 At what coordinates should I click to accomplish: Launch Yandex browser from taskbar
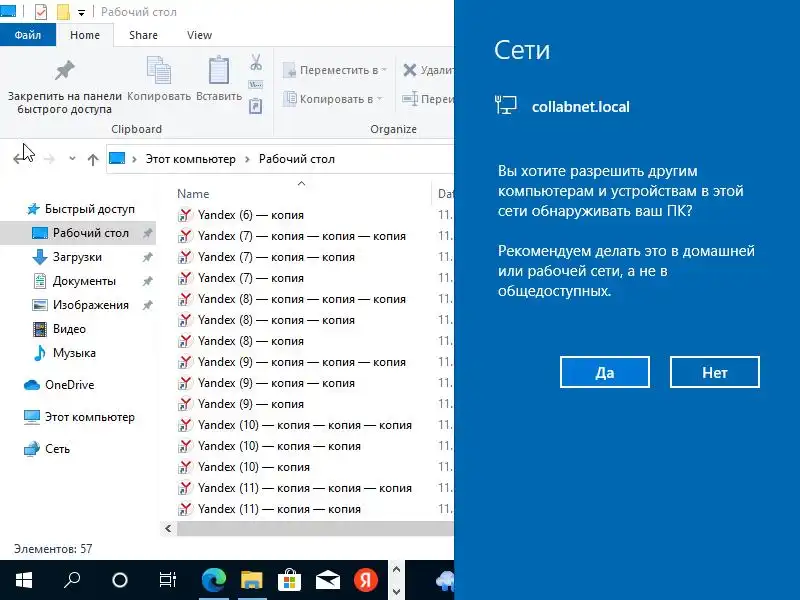(x=366, y=580)
